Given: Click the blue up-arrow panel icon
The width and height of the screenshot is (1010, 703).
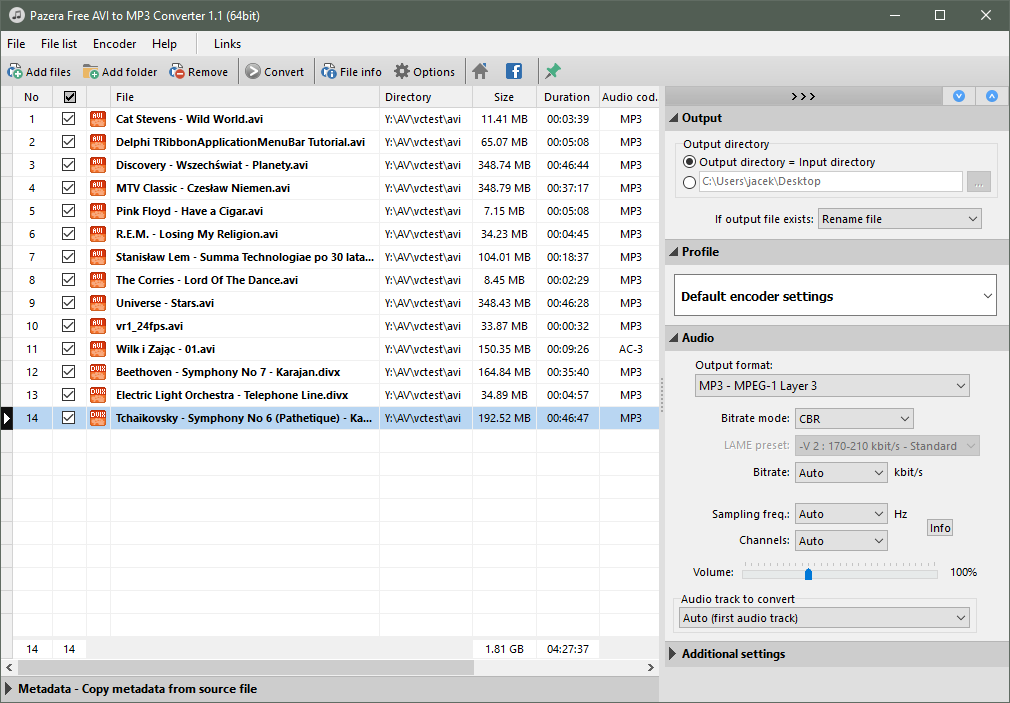Looking at the screenshot, I should point(992,96).
